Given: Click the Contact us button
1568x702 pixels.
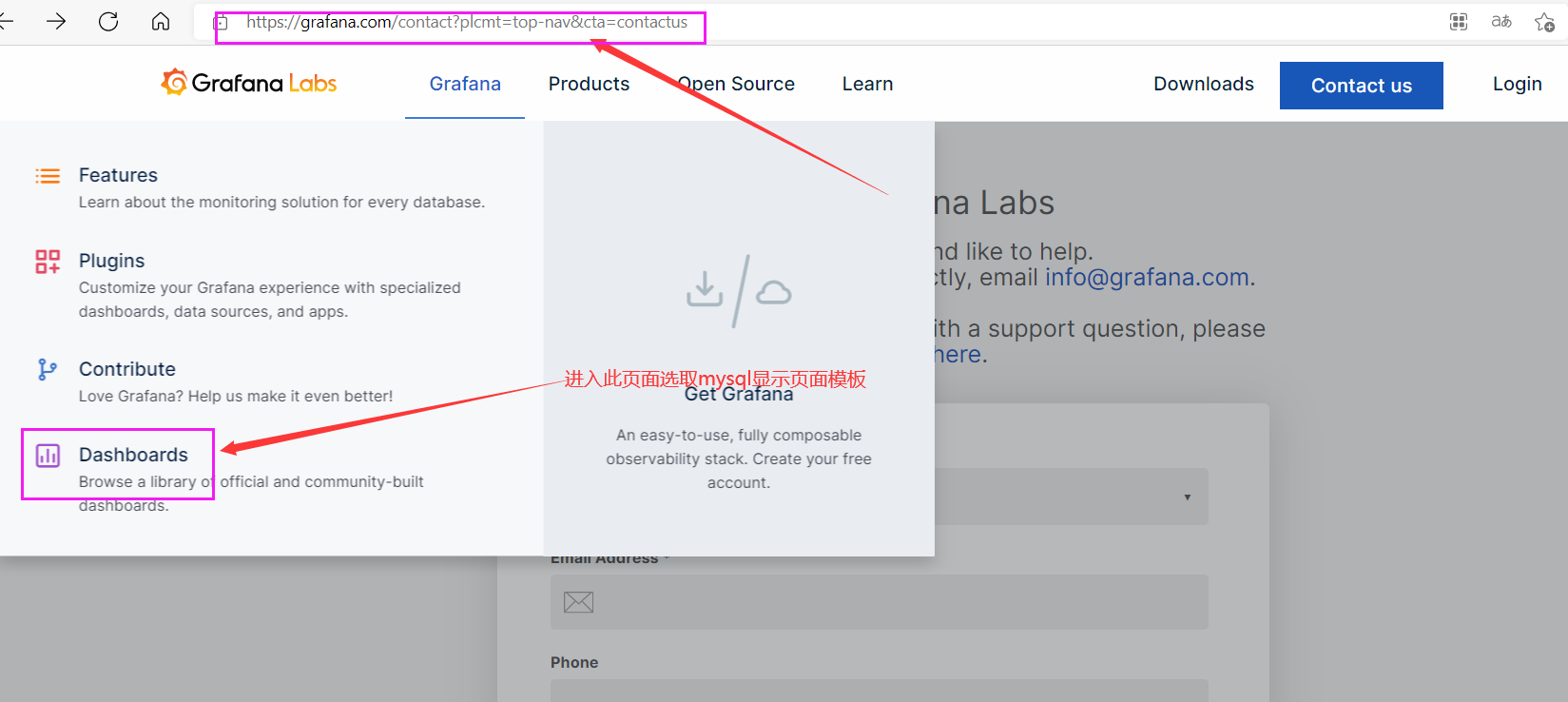Looking at the screenshot, I should pos(1362,86).
